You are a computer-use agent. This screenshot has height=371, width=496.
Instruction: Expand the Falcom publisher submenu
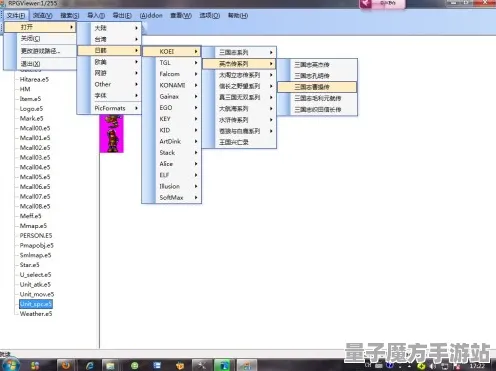pos(172,74)
